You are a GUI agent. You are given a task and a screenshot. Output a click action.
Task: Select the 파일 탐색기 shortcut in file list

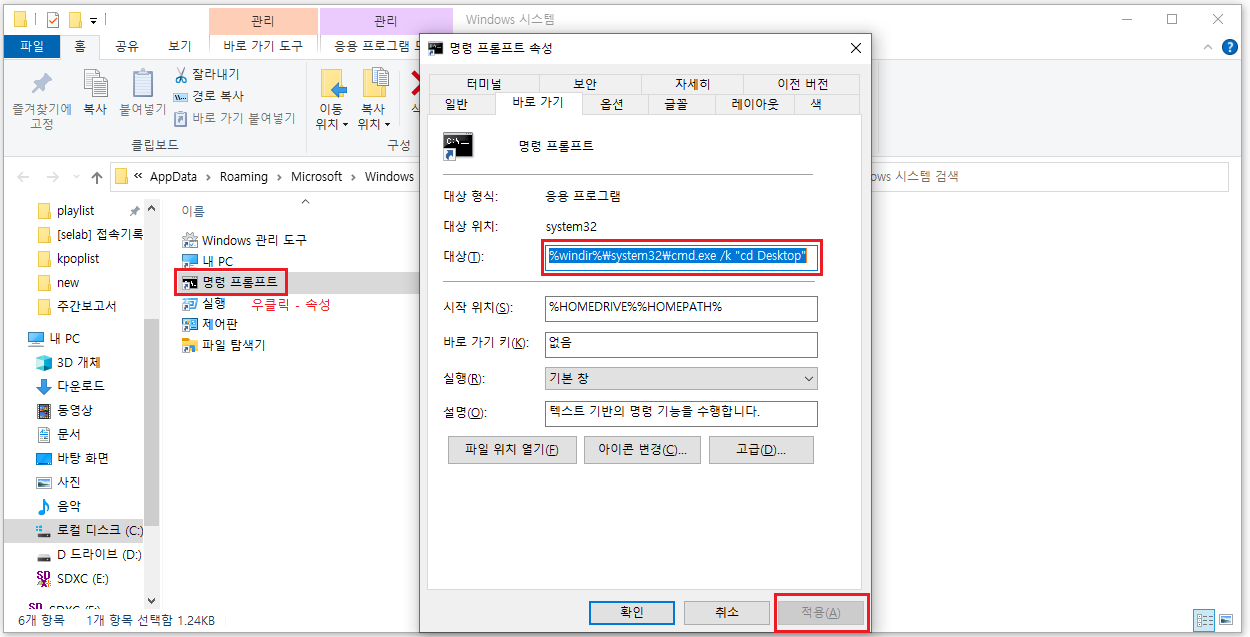point(224,346)
